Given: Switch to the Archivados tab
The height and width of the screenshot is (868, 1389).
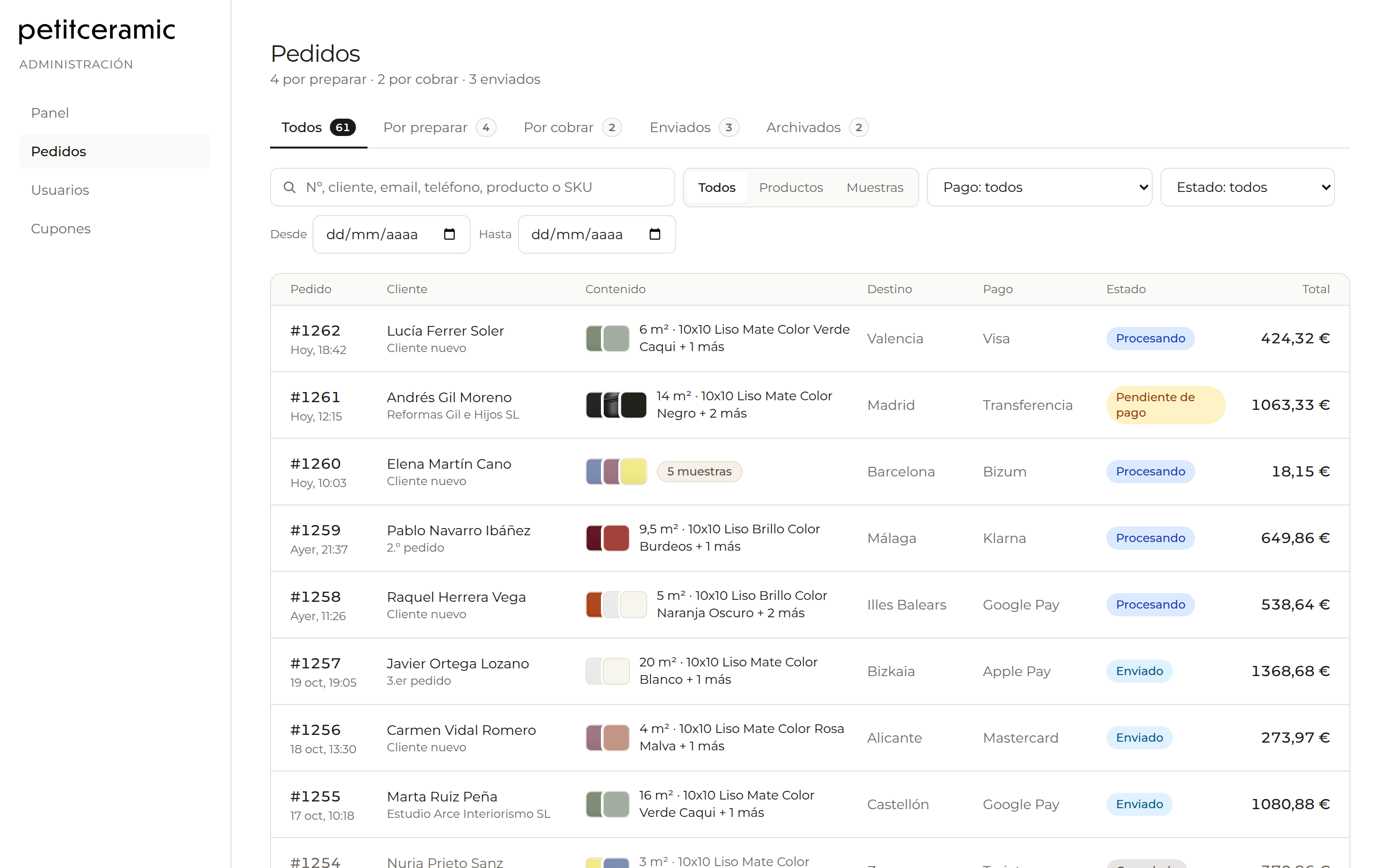Looking at the screenshot, I should point(817,127).
